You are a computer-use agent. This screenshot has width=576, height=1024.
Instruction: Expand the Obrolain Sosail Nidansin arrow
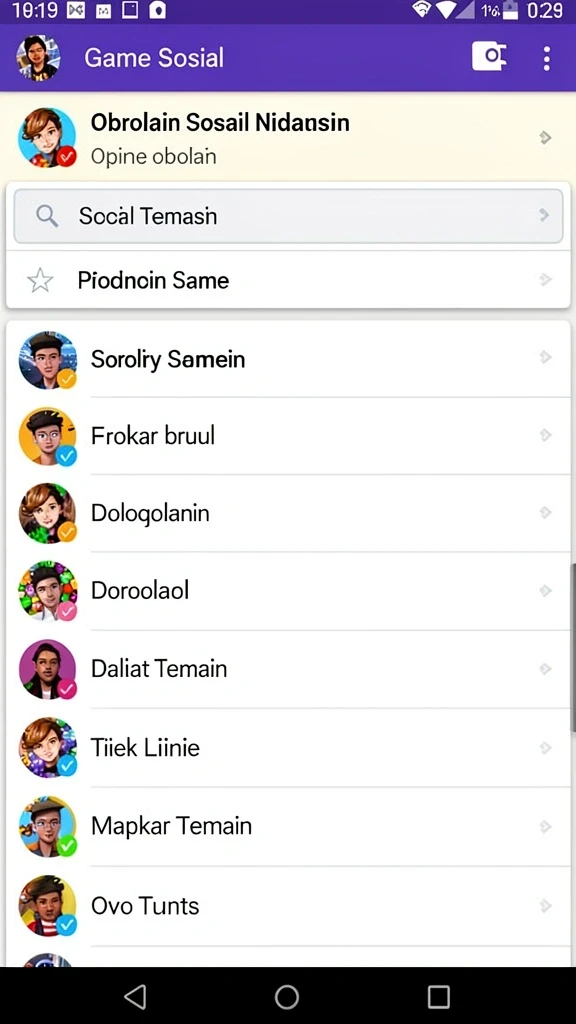545,137
